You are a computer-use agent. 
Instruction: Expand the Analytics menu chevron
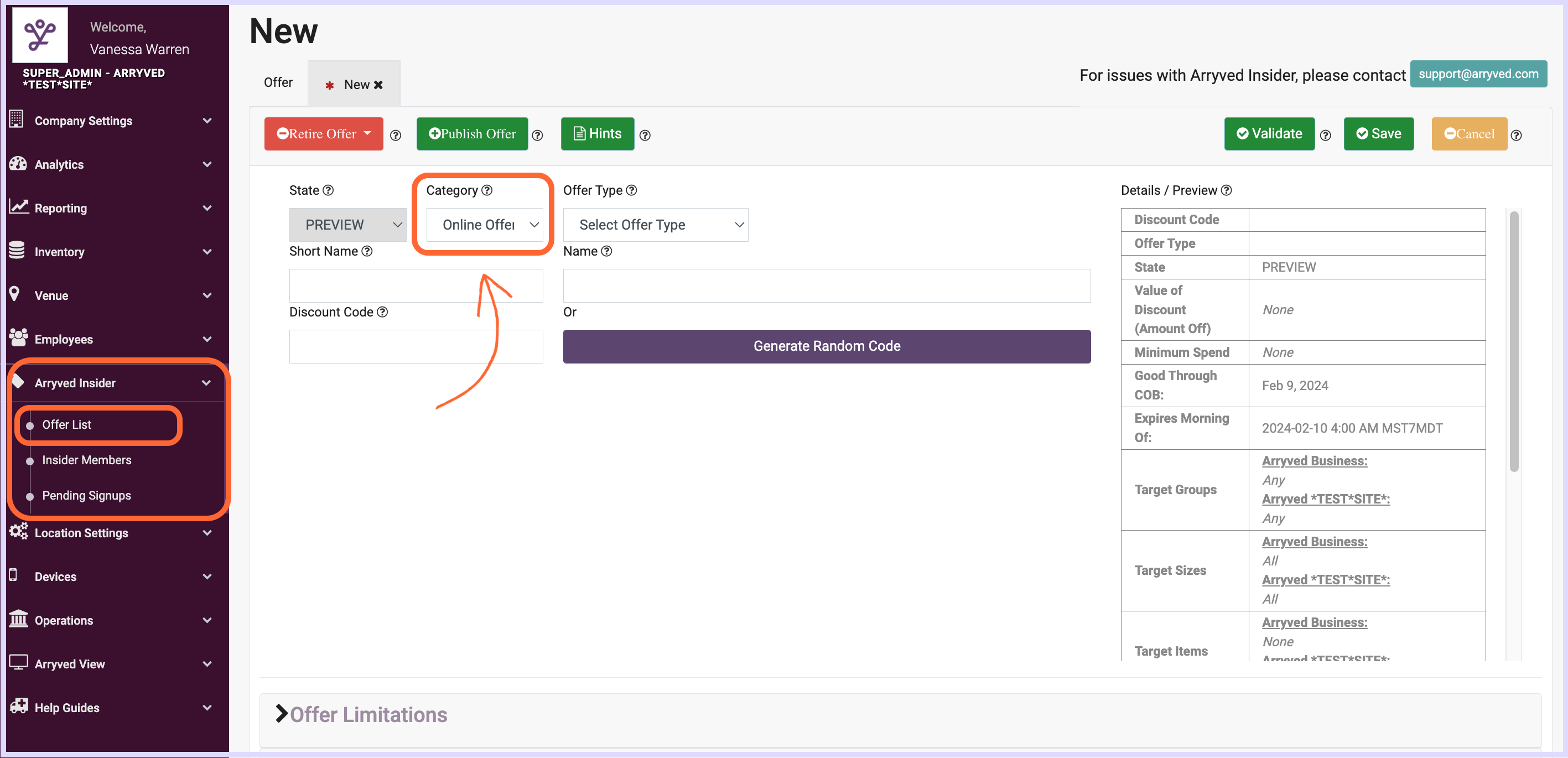tap(207, 164)
